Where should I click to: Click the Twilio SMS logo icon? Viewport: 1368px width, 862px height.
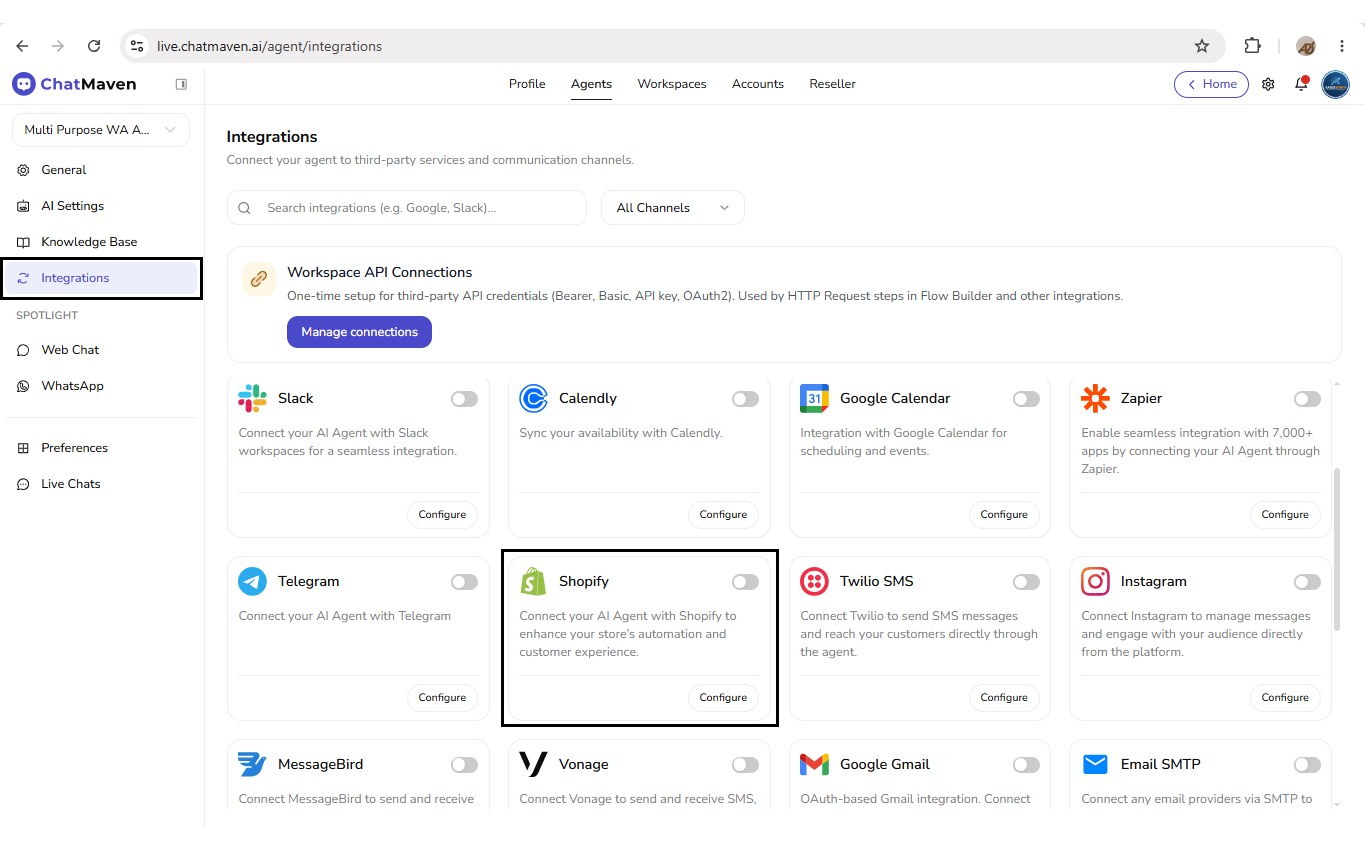pyautogui.click(x=814, y=581)
